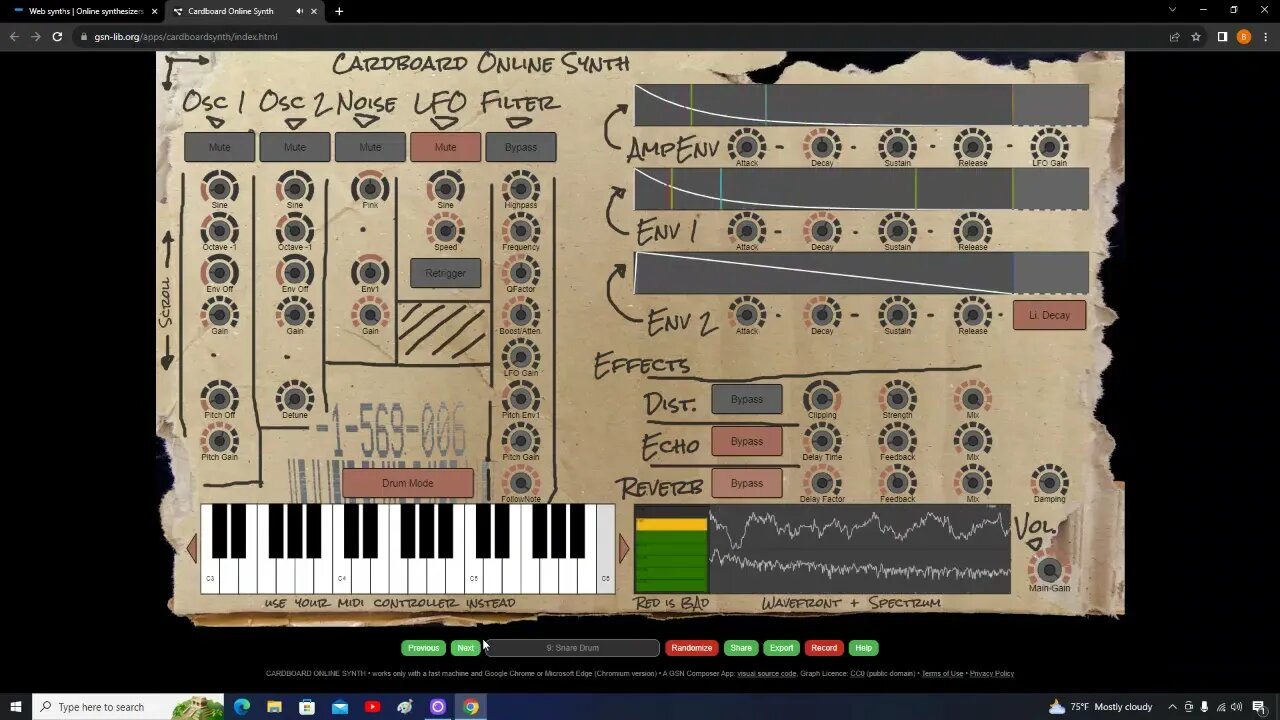Open the preset list showing 9: Snare Drum
The width and height of the screenshot is (1280, 720).
coord(572,648)
